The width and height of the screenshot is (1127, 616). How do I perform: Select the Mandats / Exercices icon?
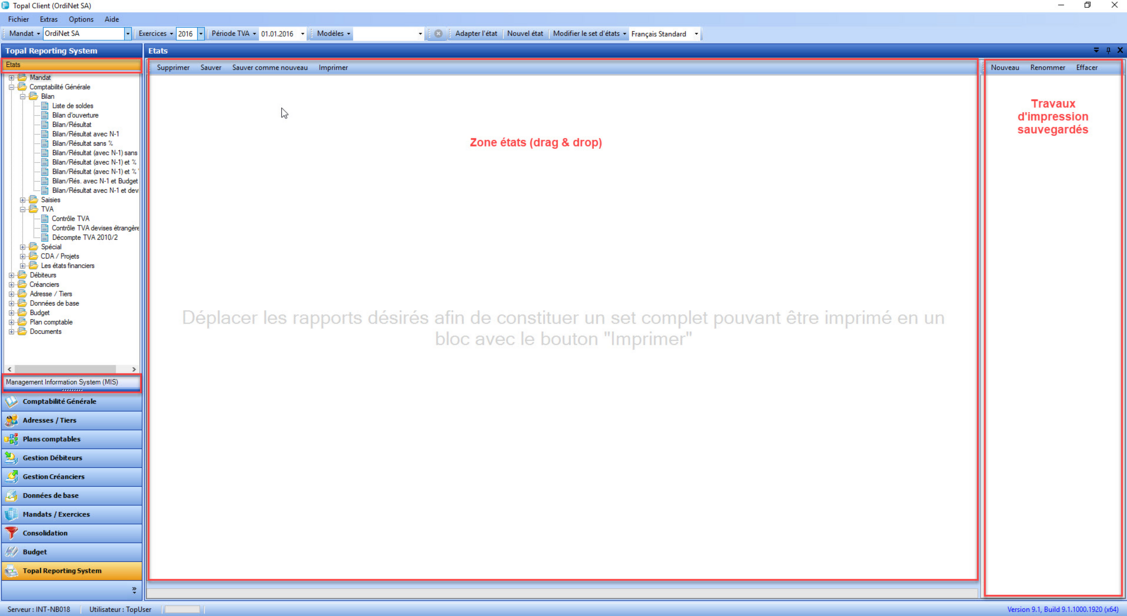pyautogui.click(x=12, y=514)
